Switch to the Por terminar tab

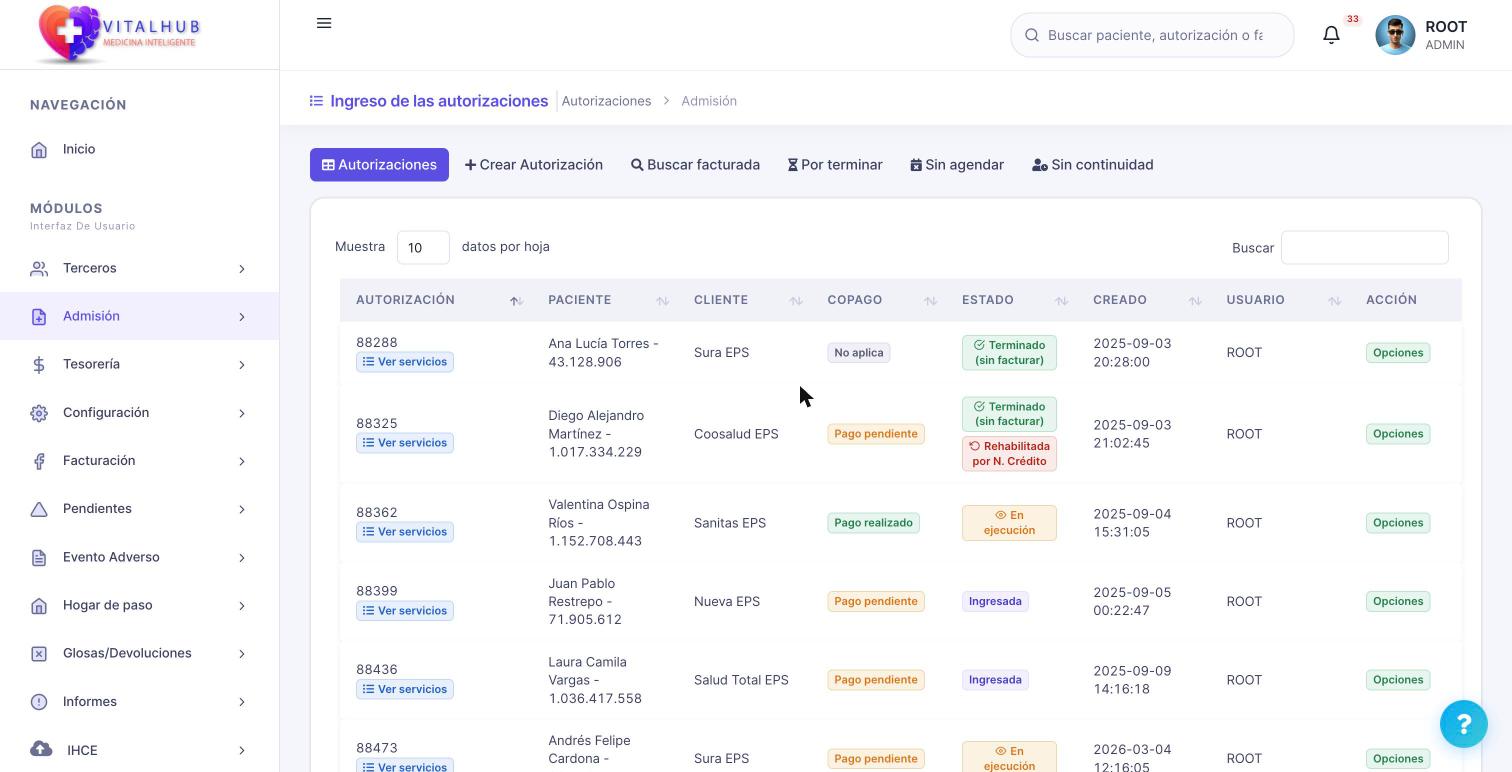click(x=835, y=165)
